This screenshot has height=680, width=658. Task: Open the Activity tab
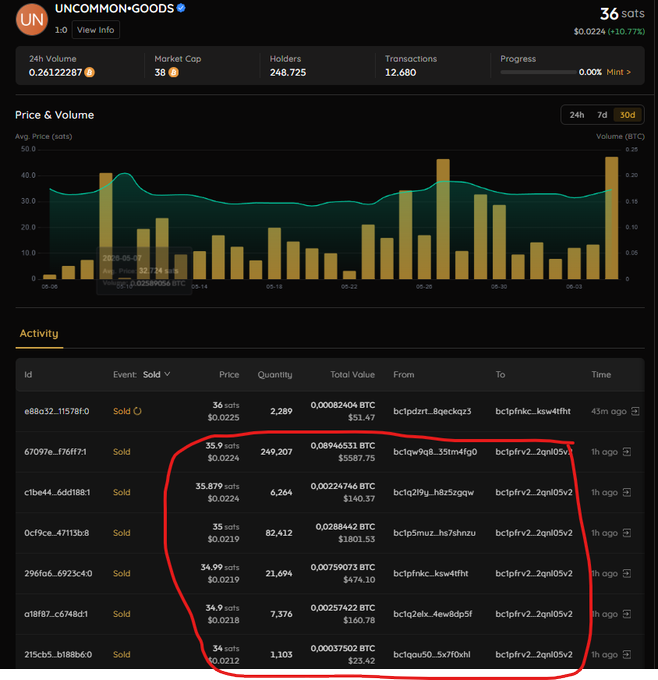point(39,333)
